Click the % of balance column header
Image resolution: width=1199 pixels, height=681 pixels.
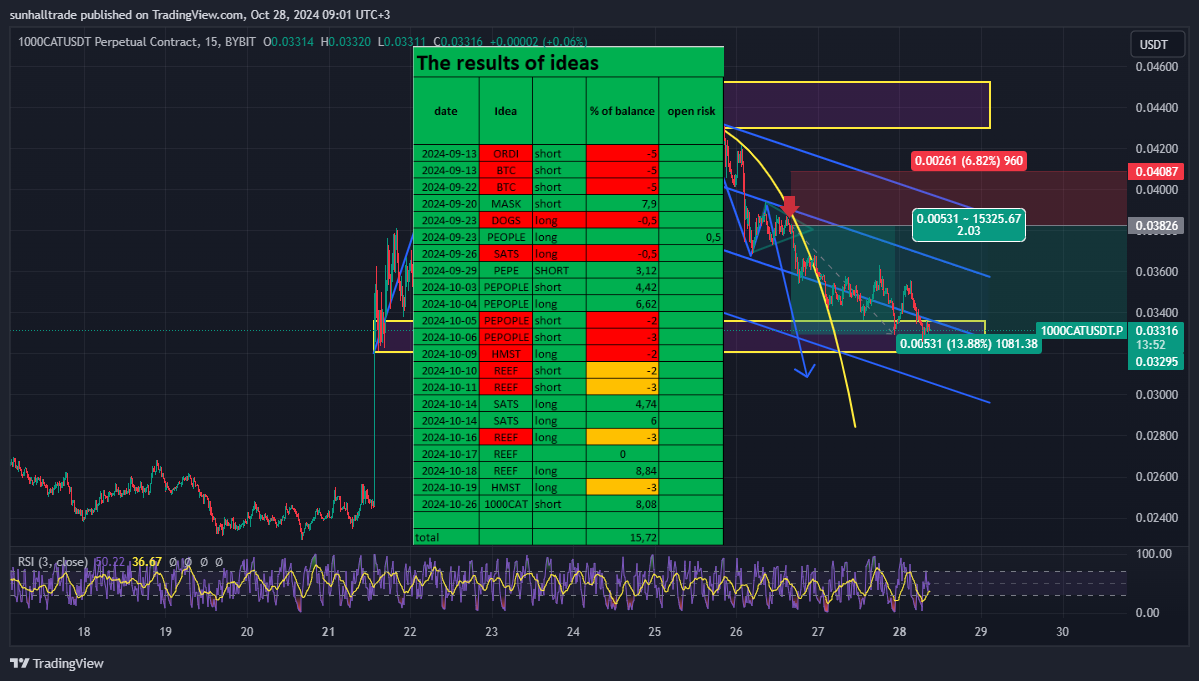622,111
